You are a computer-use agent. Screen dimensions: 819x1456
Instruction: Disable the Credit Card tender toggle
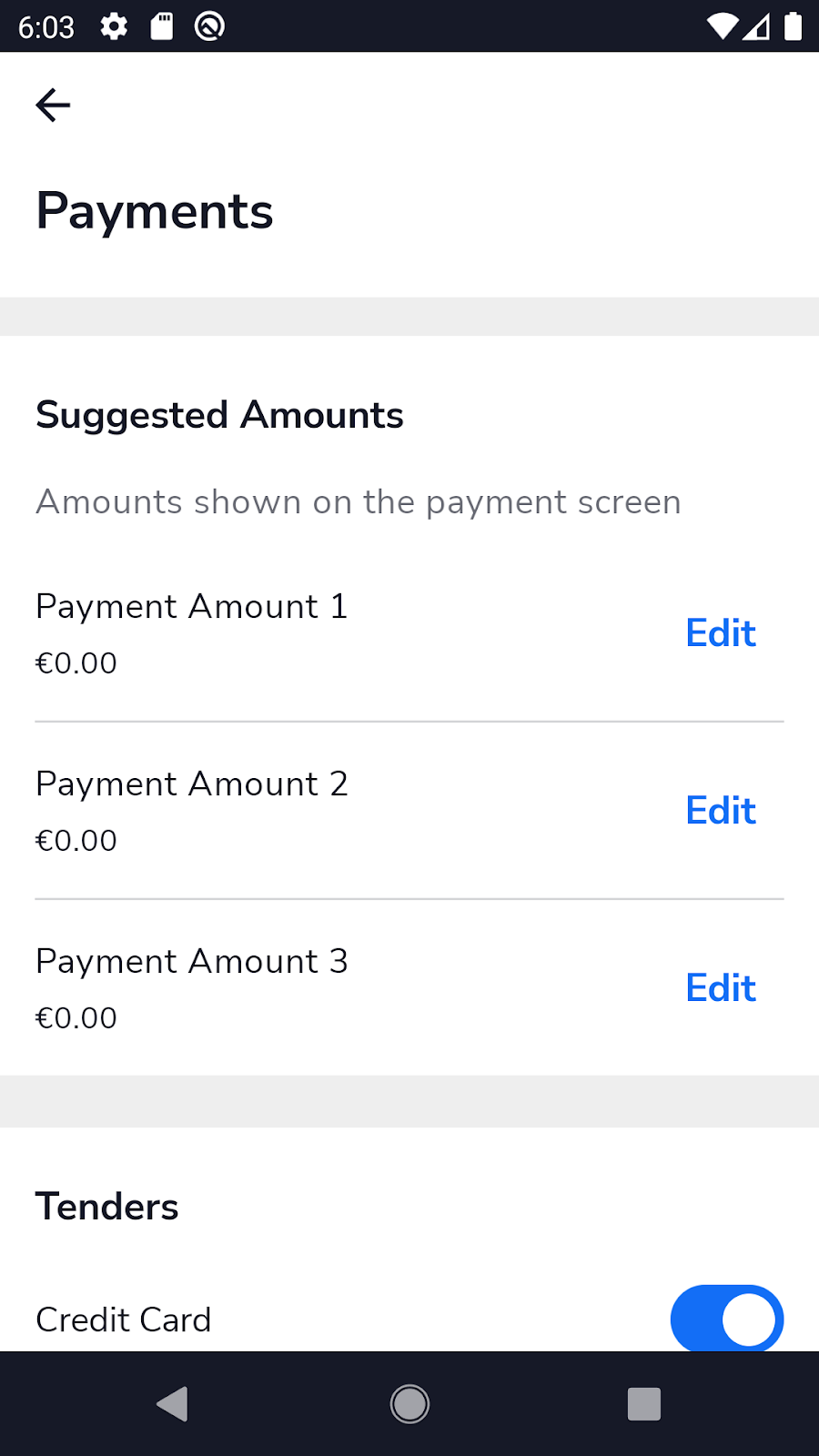pos(726,1319)
